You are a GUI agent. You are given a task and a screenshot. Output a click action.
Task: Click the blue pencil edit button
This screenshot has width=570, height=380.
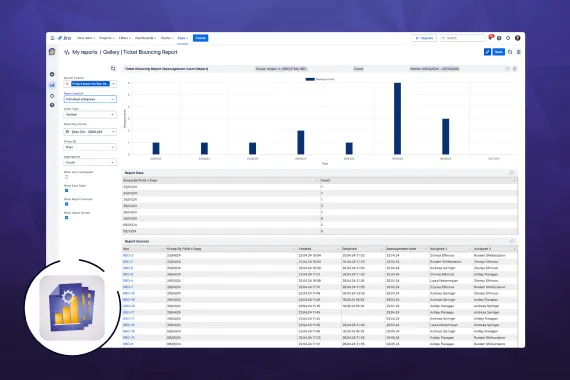(487, 52)
